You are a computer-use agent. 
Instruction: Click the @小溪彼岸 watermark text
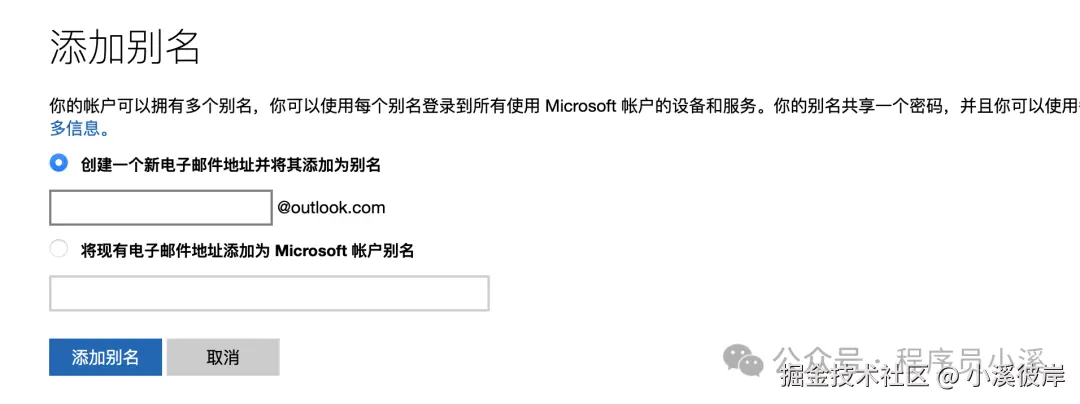1002,377
